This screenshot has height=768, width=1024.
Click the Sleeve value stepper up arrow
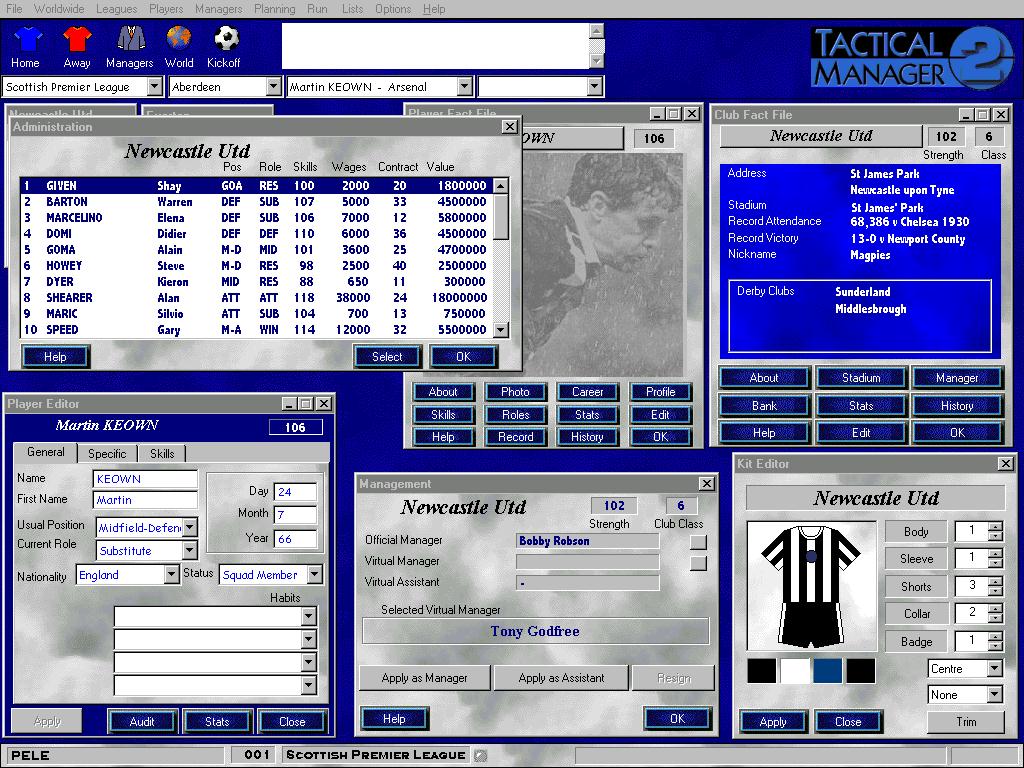click(995, 554)
